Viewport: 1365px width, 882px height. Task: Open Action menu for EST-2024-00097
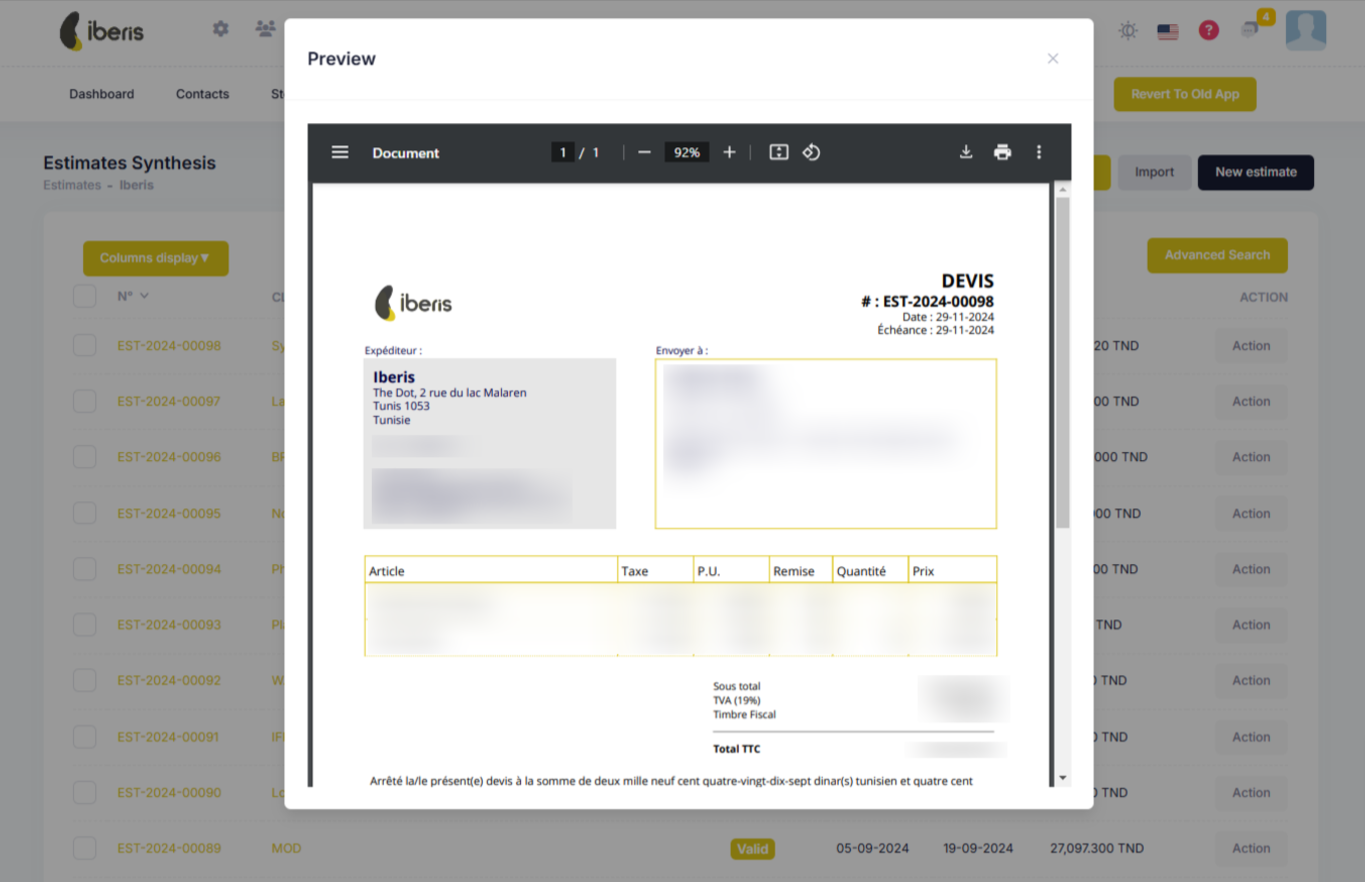[x=1251, y=402]
